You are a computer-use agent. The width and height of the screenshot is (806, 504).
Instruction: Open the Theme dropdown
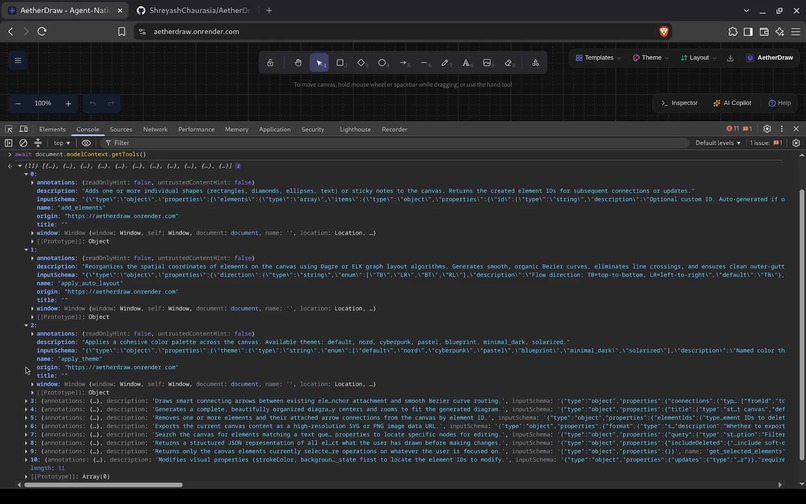pyautogui.click(x=650, y=58)
